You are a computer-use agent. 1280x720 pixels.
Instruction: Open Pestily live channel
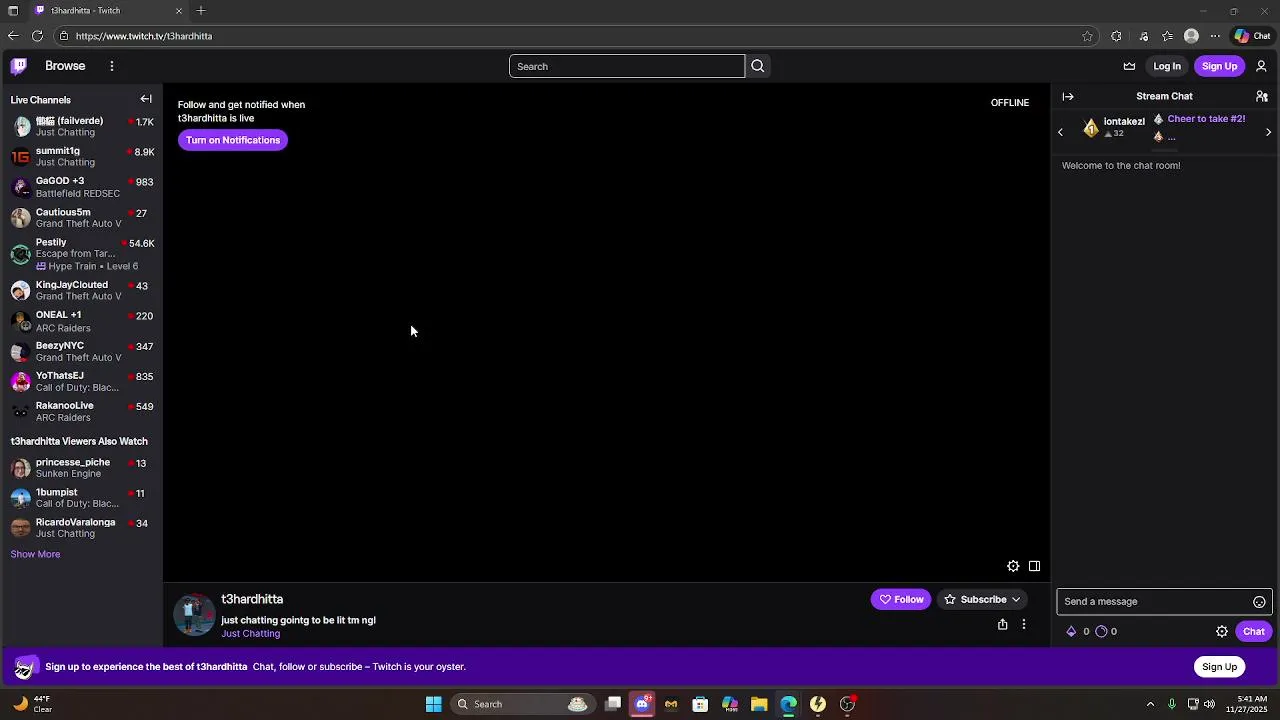pos(81,254)
